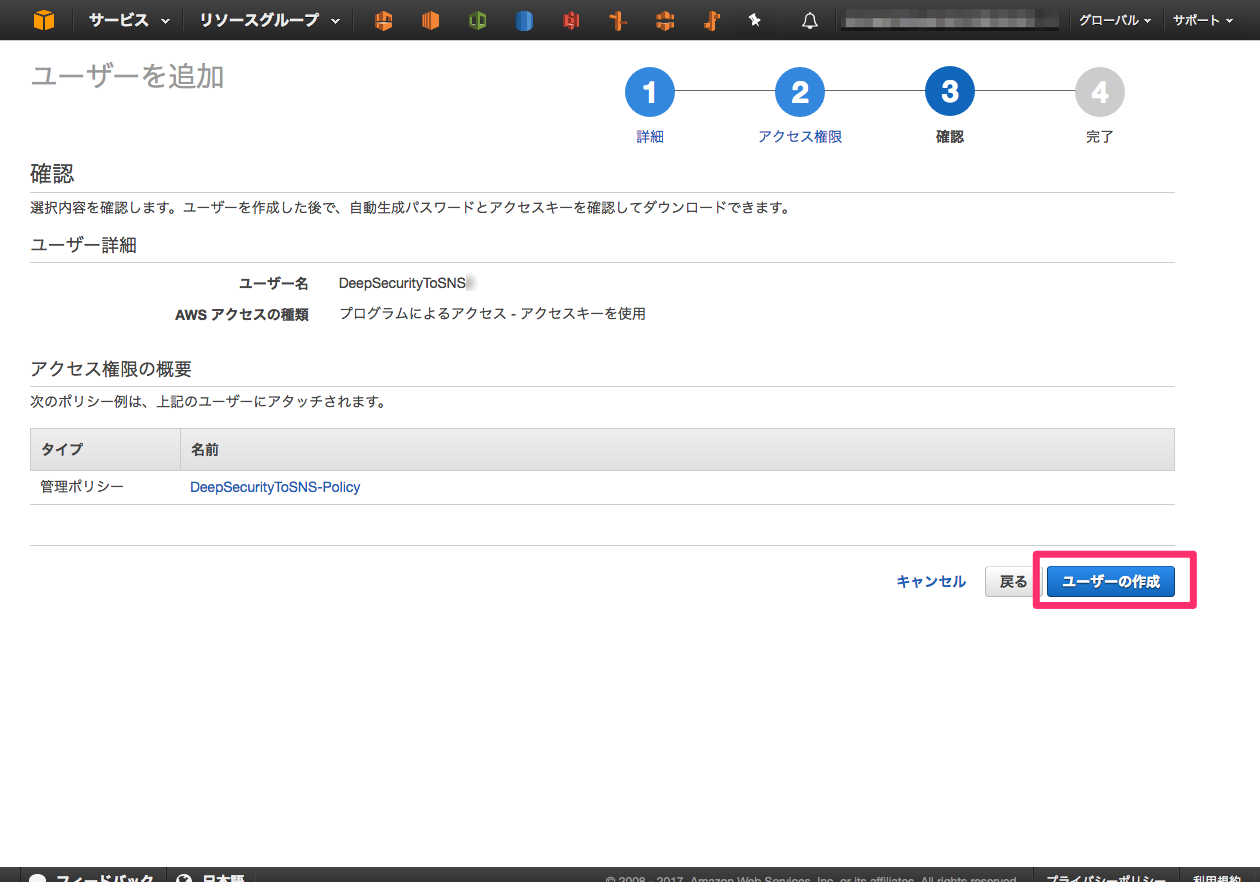Open the notifications bell icon
Screen dimensions: 1260x882
point(810,19)
